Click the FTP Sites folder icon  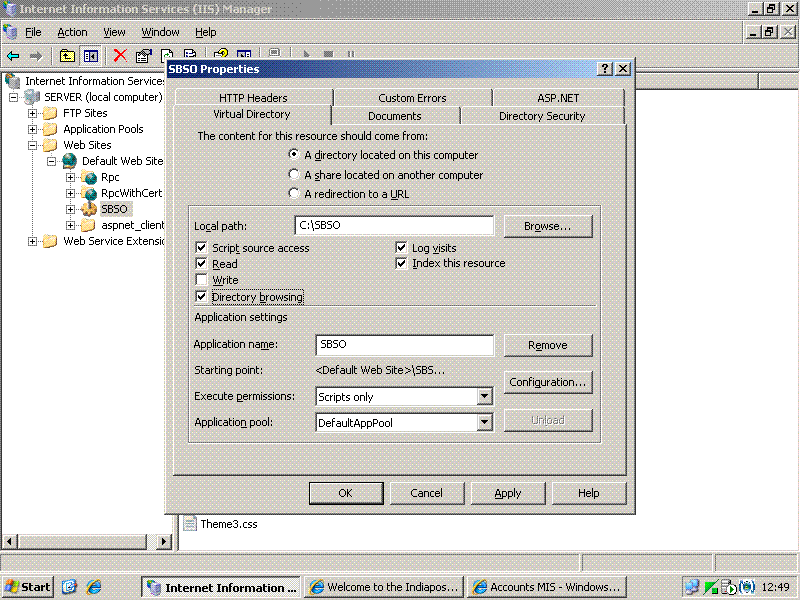coord(50,113)
